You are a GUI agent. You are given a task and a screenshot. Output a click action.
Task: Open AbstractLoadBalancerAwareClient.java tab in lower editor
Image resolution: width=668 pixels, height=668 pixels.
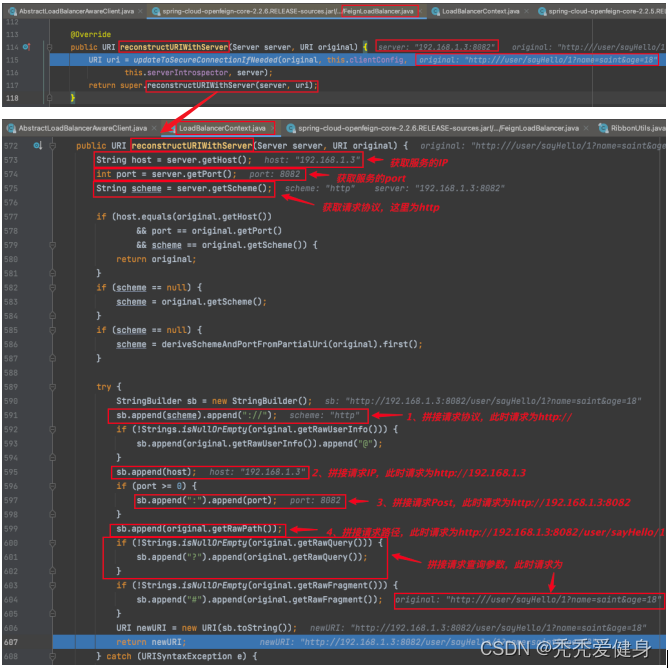tap(82, 128)
